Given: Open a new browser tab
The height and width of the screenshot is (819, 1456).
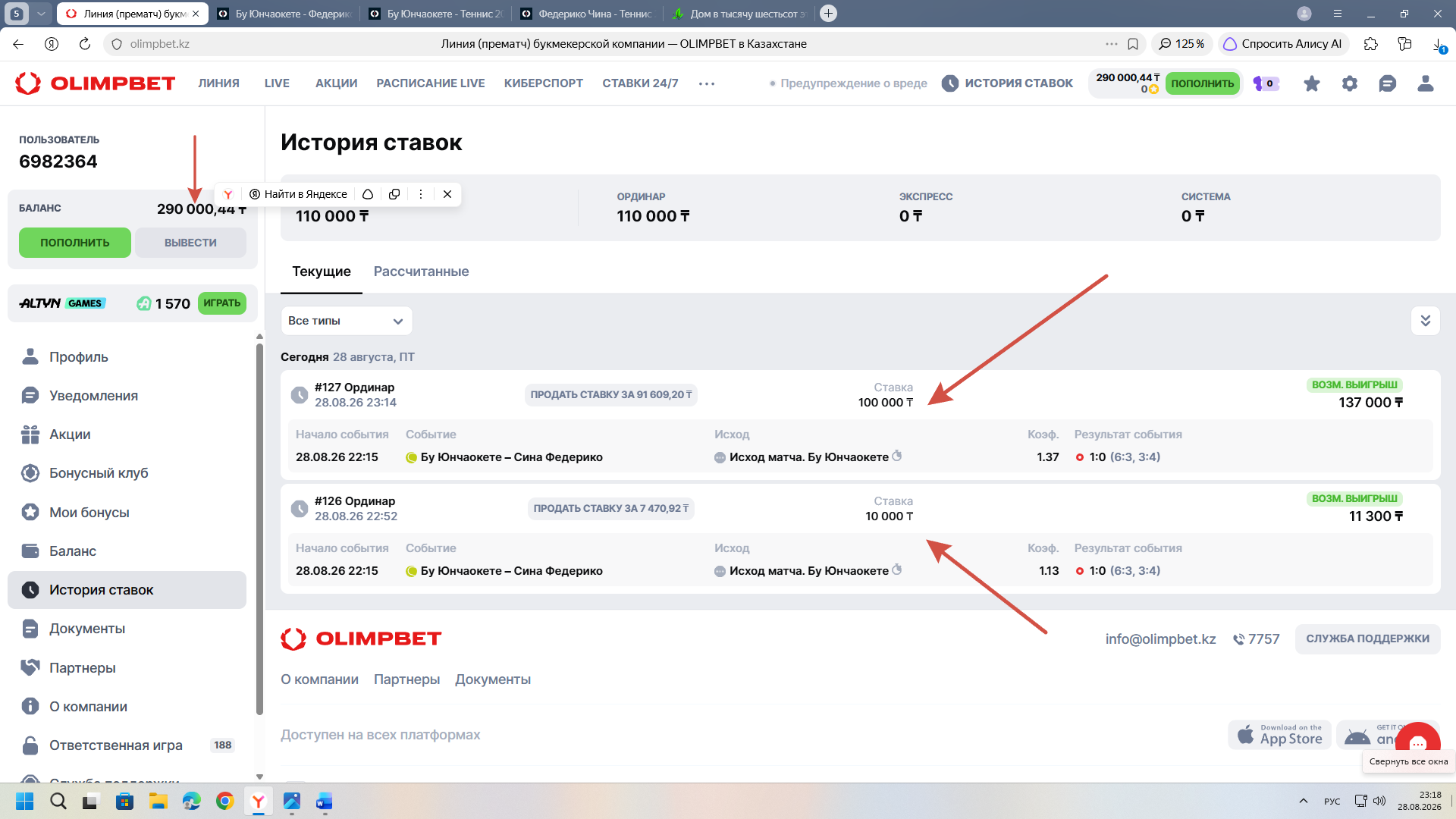Looking at the screenshot, I should 829,14.
